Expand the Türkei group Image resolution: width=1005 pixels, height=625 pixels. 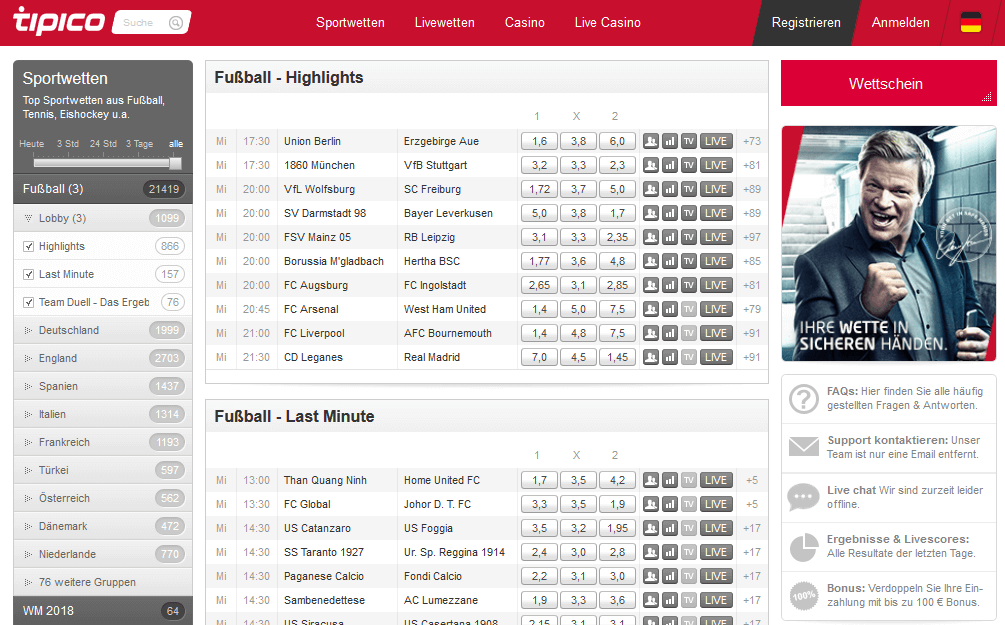coord(103,471)
